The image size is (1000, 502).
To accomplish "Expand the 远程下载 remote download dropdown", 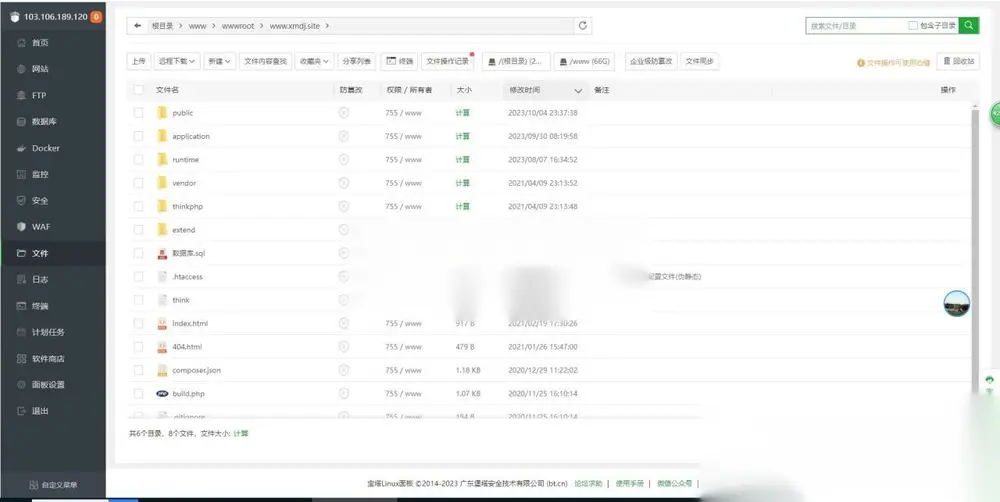I will [177, 61].
